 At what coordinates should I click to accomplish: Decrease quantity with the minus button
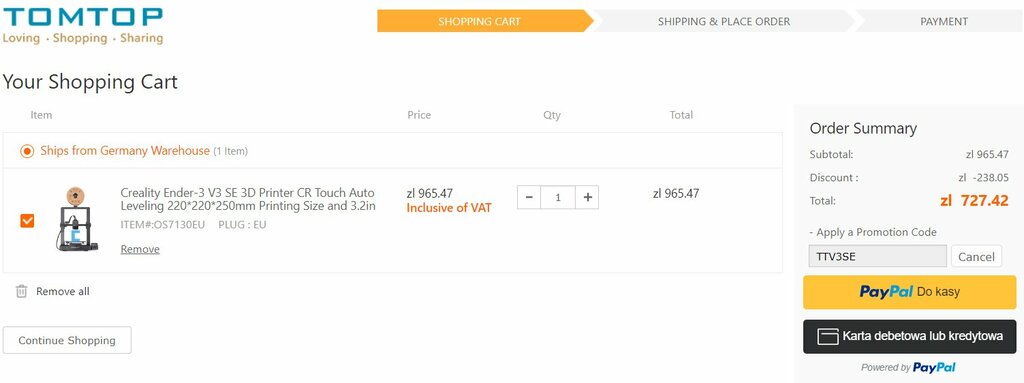[x=529, y=197]
